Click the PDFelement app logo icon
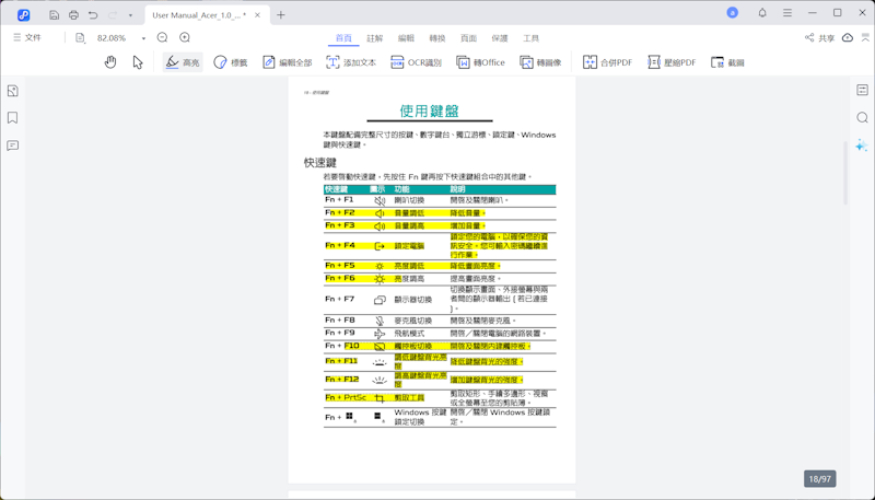 pos(23,15)
